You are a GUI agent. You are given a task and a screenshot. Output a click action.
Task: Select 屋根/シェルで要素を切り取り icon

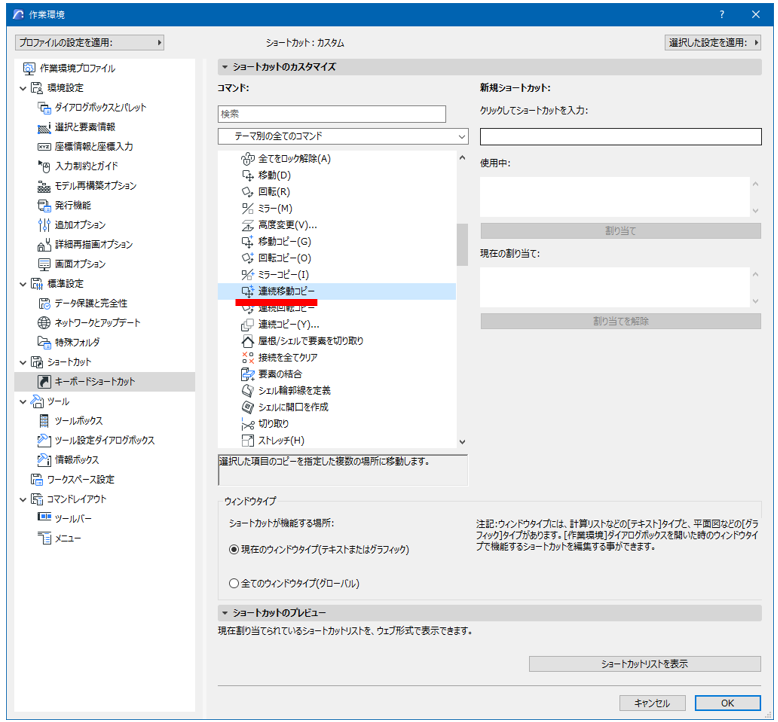[x=248, y=341]
